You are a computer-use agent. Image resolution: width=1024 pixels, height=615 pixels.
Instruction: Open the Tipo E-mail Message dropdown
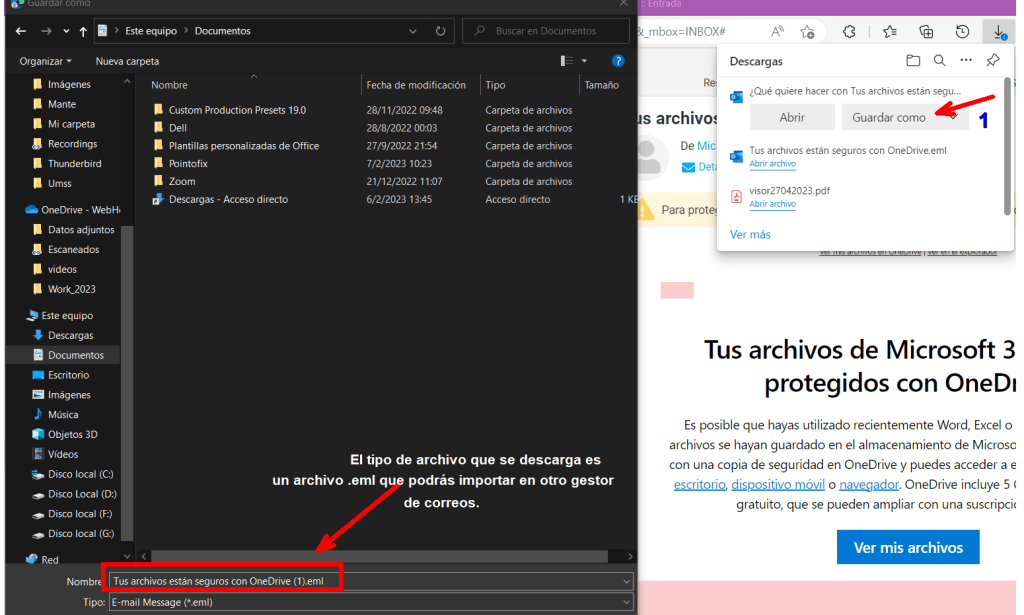[371, 602]
